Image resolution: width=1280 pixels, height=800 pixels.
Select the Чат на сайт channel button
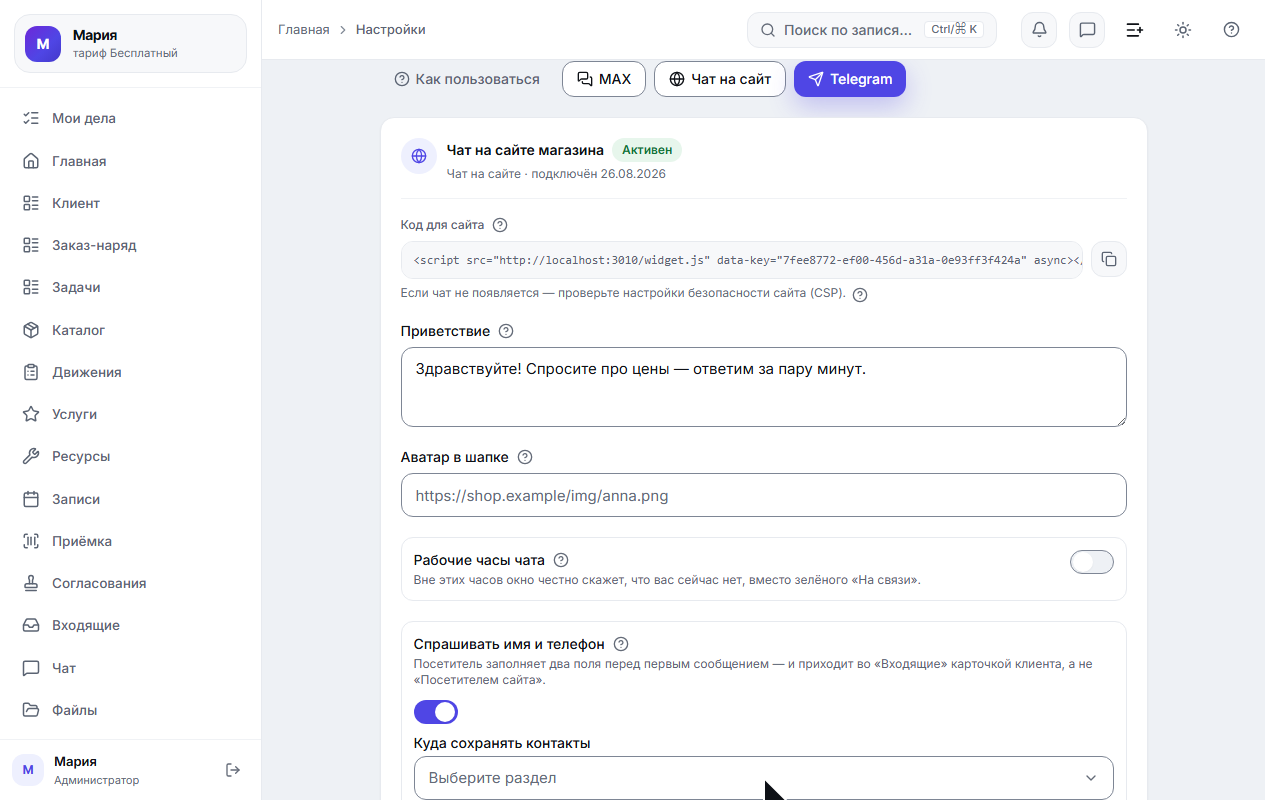[x=720, y=79]
